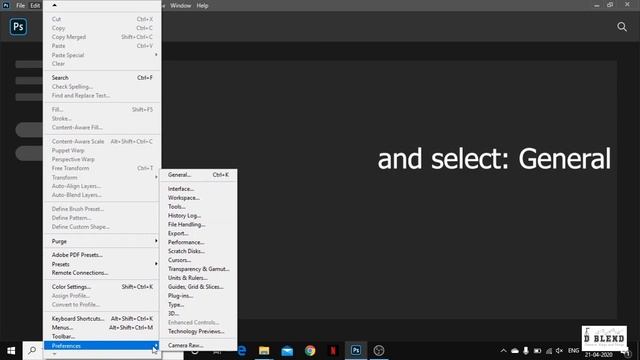
Task: Click the muted volume tray icon
Action: point(560,351)
